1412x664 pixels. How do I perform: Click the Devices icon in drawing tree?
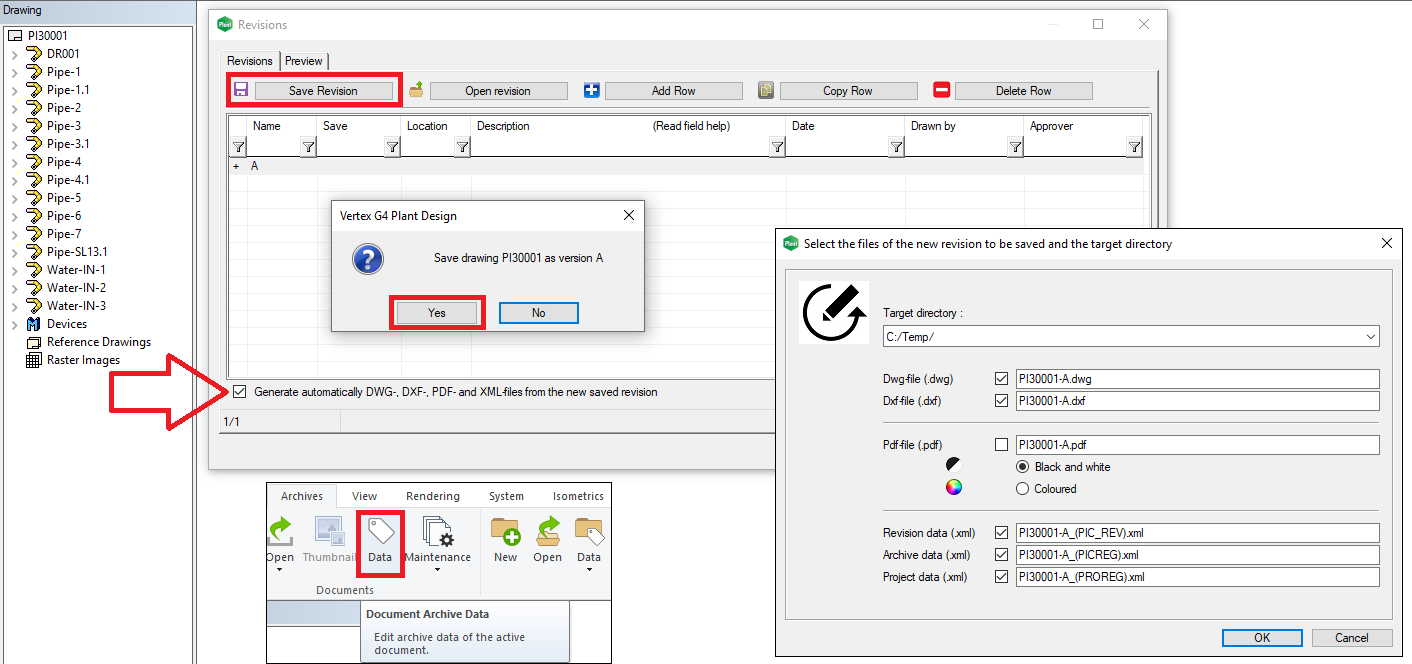click(x=34, y=324)
